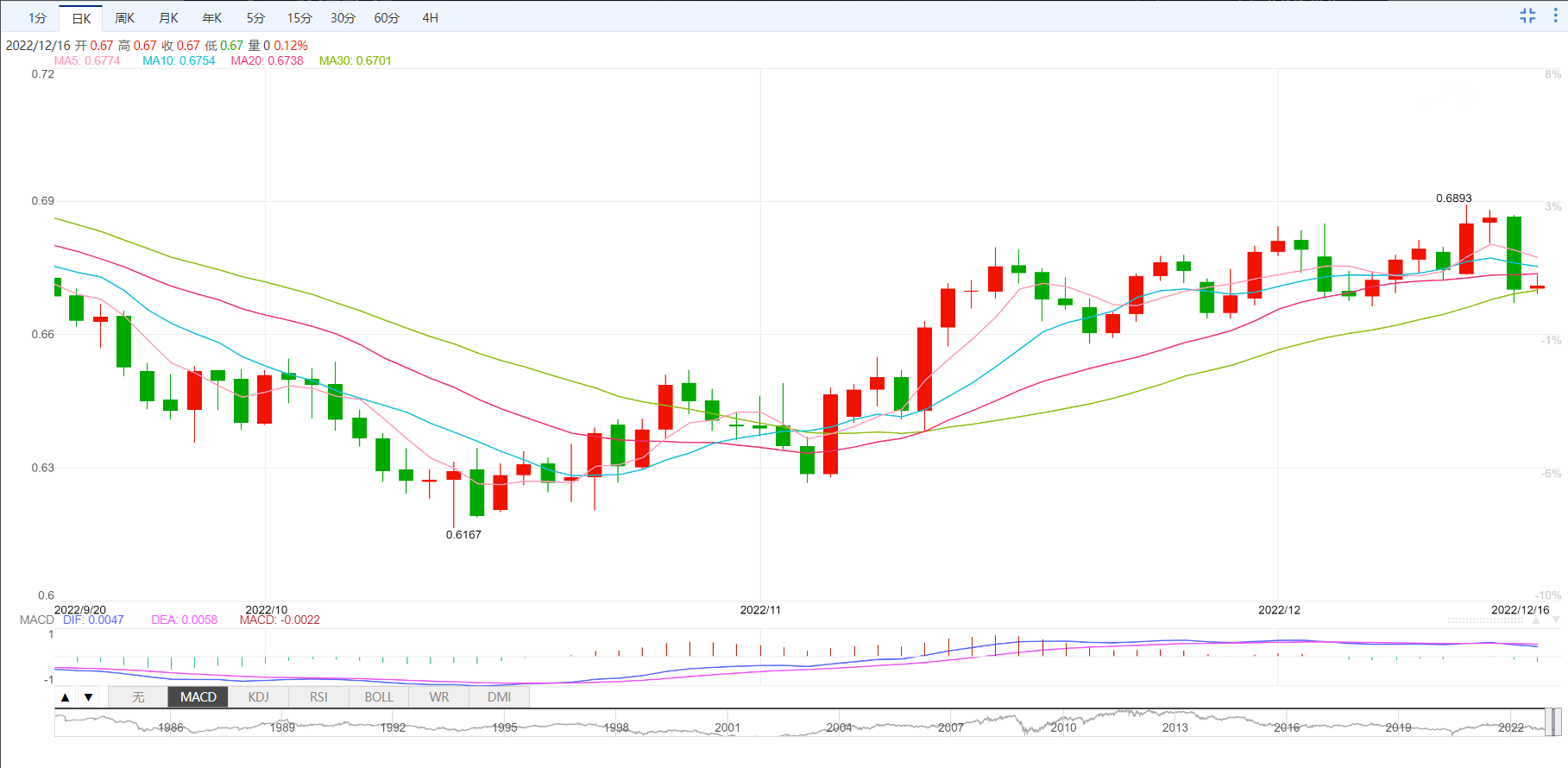Switch to the 1分 timeframe tab
The image size is (1568, 768).
(37, 18)
